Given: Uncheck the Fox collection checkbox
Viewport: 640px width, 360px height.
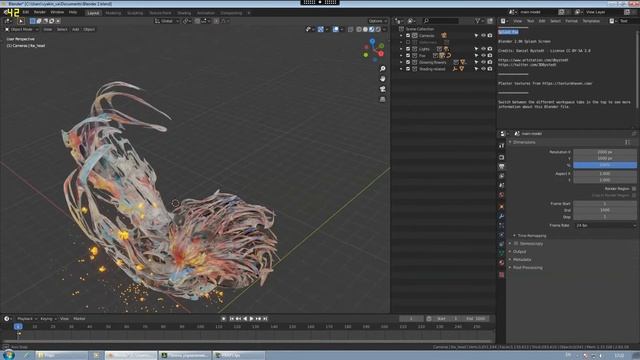Looking at the screenshot, I should (x=408, y=56).
